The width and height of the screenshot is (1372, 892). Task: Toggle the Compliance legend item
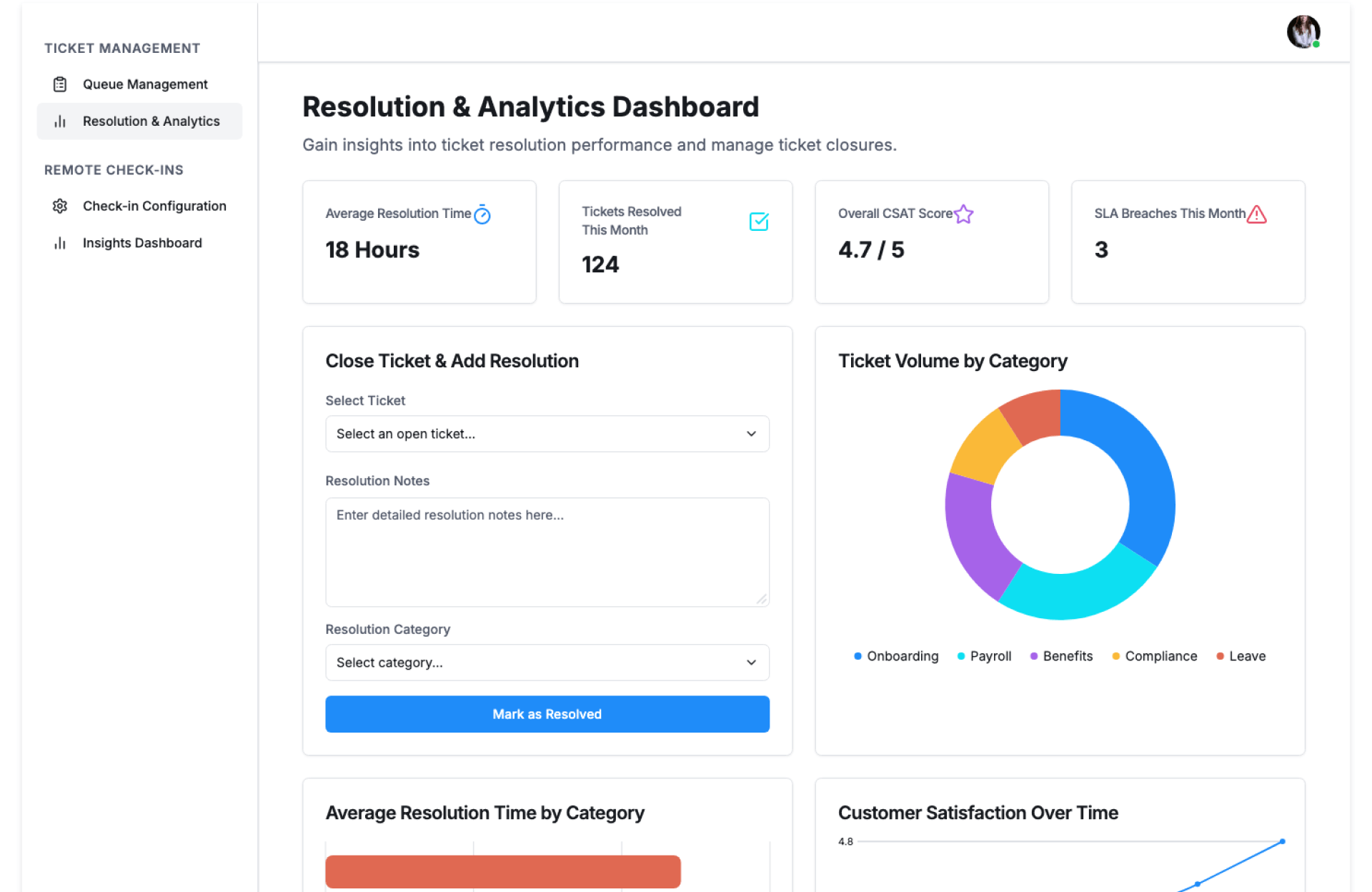(x=1154, y=656)
